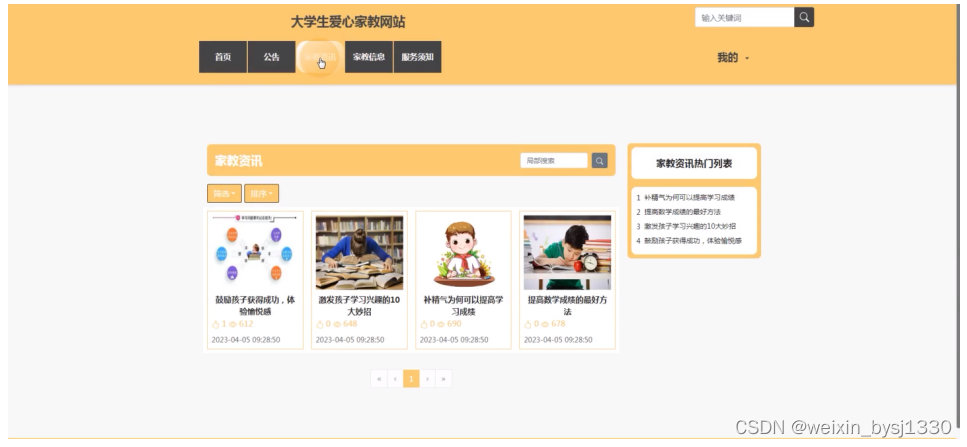Open hot list item 鼓励孩子获得成功，体验愉悦感

click(x=693, y=240)
